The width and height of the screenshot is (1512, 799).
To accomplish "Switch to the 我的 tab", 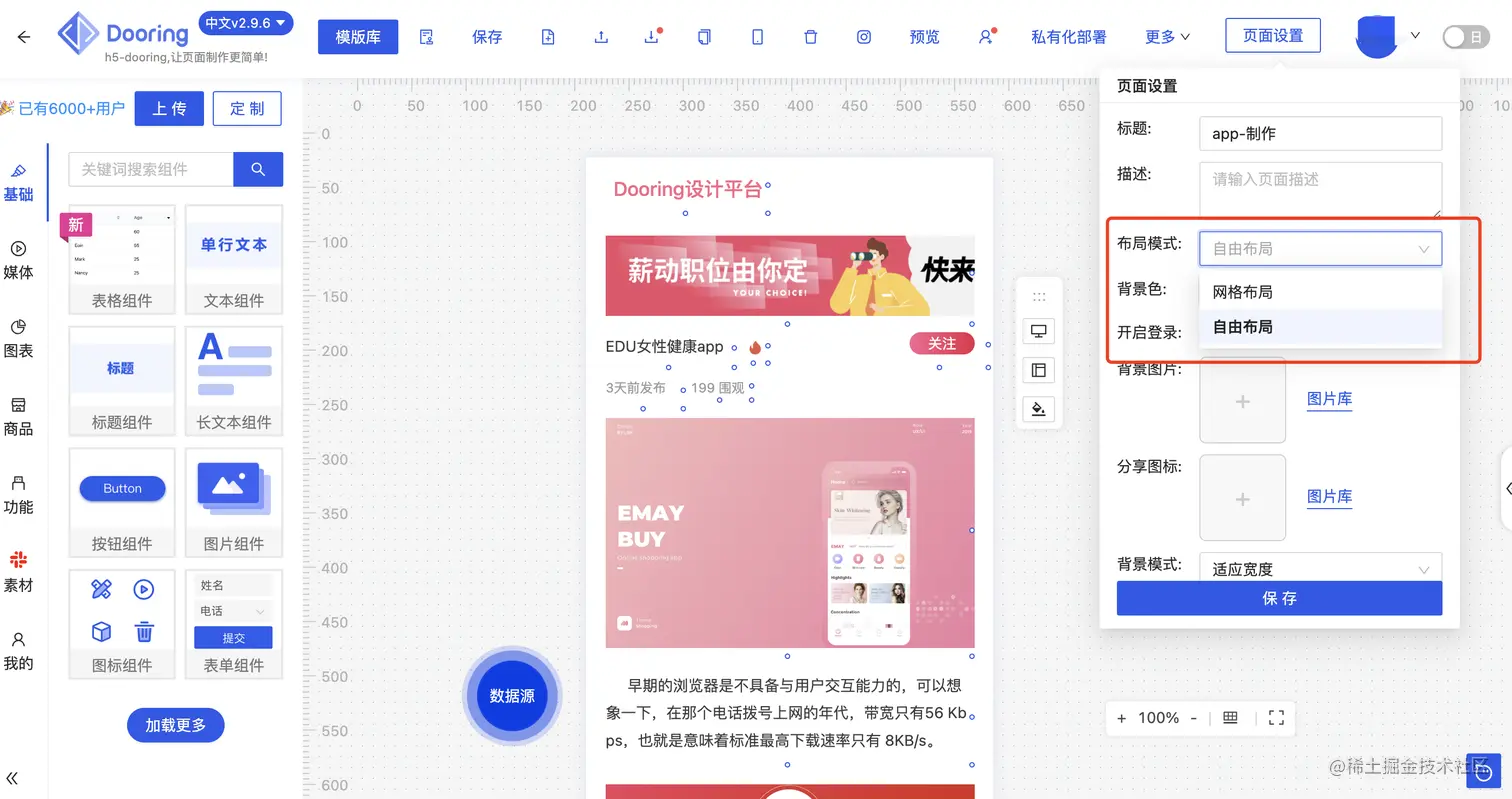I will click(18, 650).
